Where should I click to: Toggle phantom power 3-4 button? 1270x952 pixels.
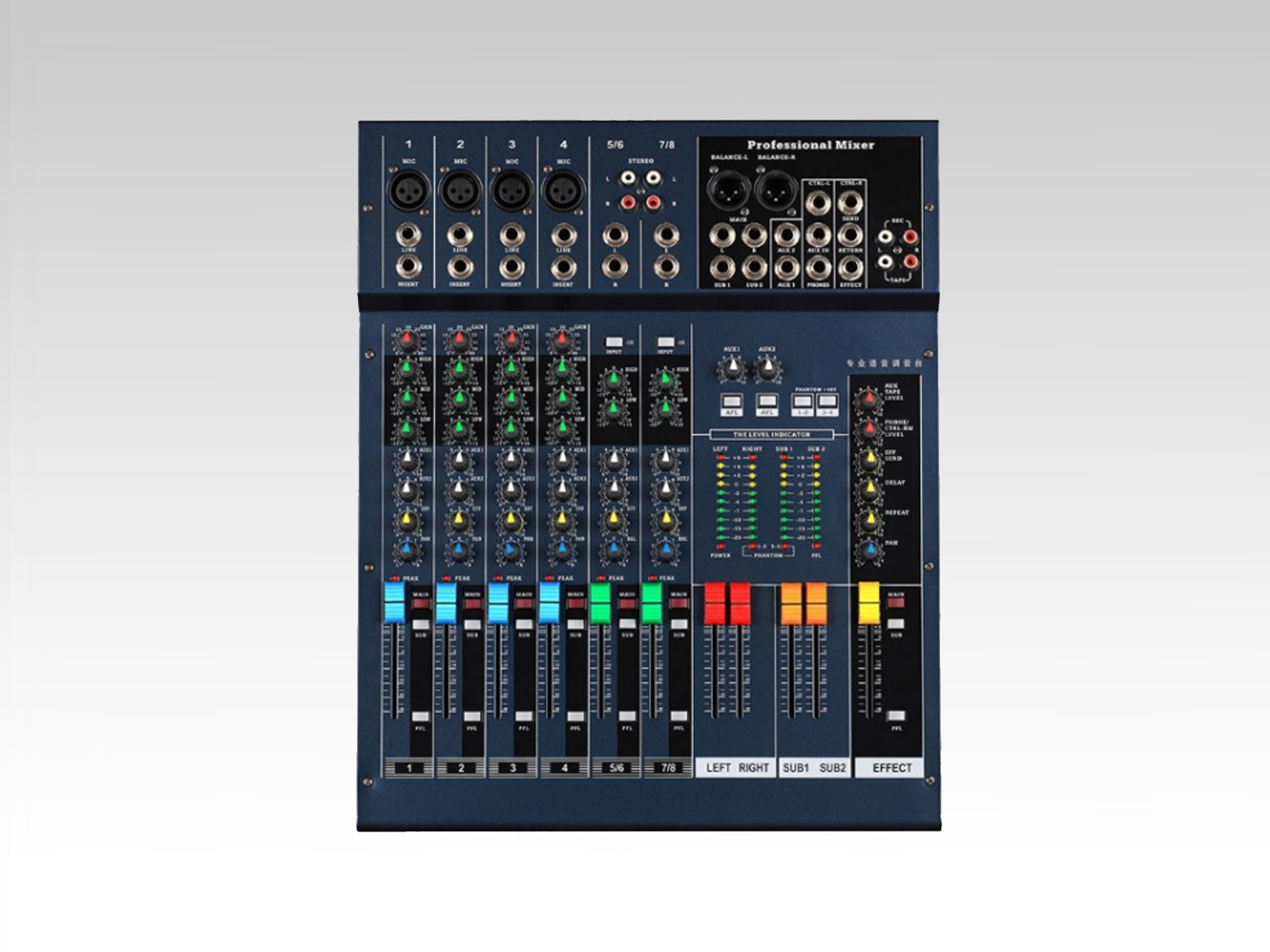coord(827,401)
